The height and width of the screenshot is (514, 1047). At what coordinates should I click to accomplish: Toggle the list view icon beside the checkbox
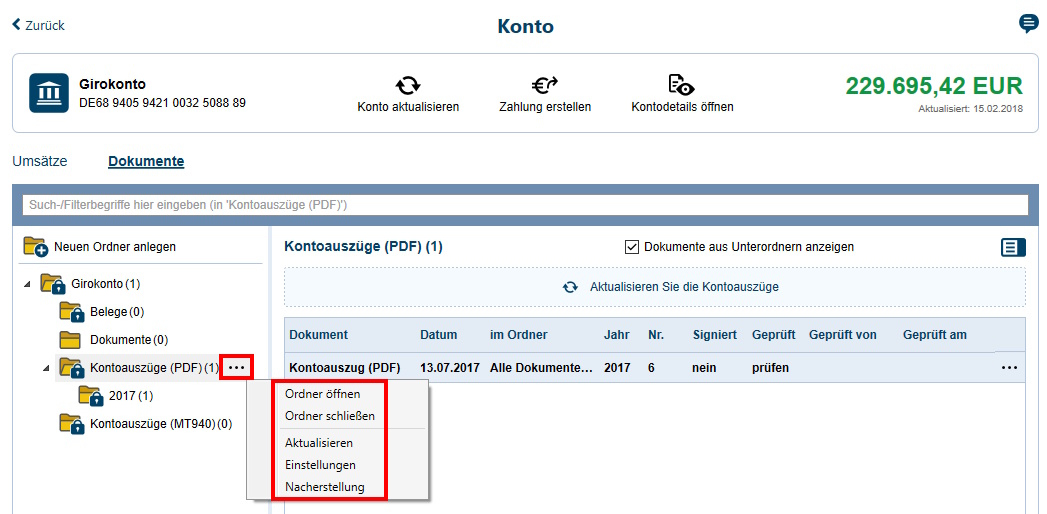click(1013, 248)
